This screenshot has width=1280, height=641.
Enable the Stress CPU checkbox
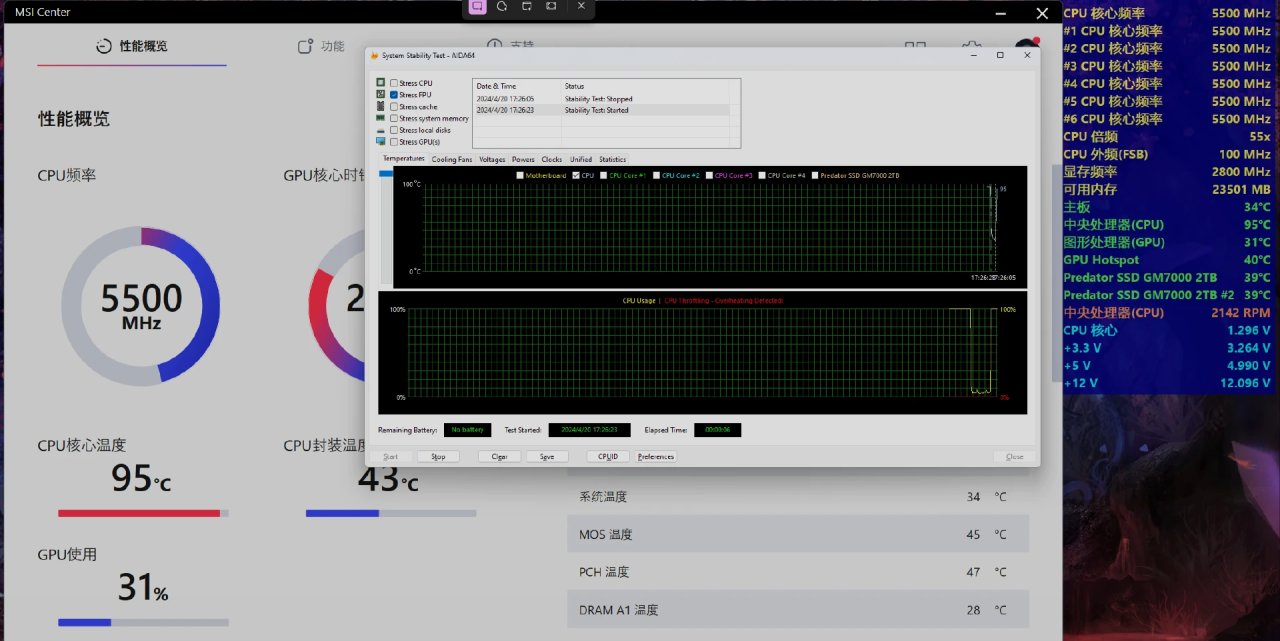coord(394,83)
